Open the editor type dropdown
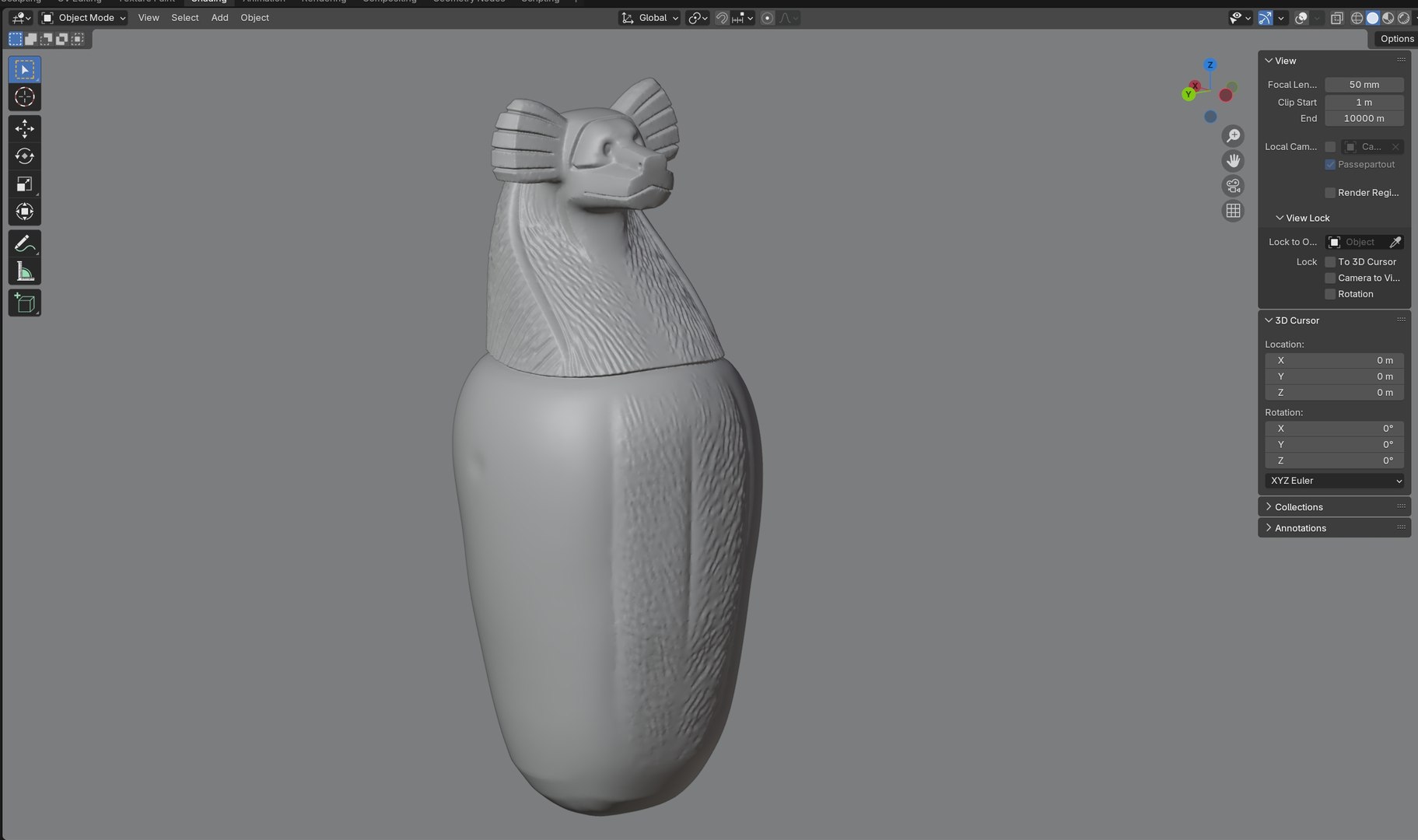This screenshot has width=1418, height=840. (x=21, y=18)
